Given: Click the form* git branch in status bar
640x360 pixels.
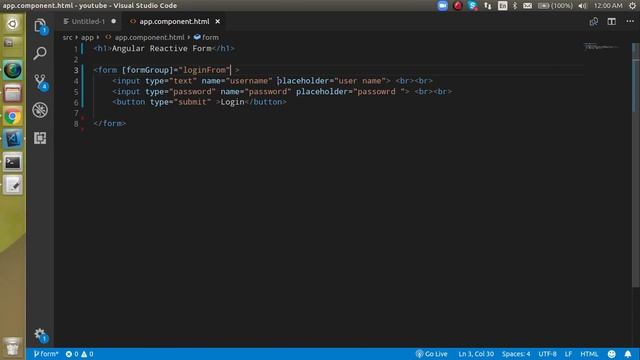Looking at the screenshot, I should 46,354.
